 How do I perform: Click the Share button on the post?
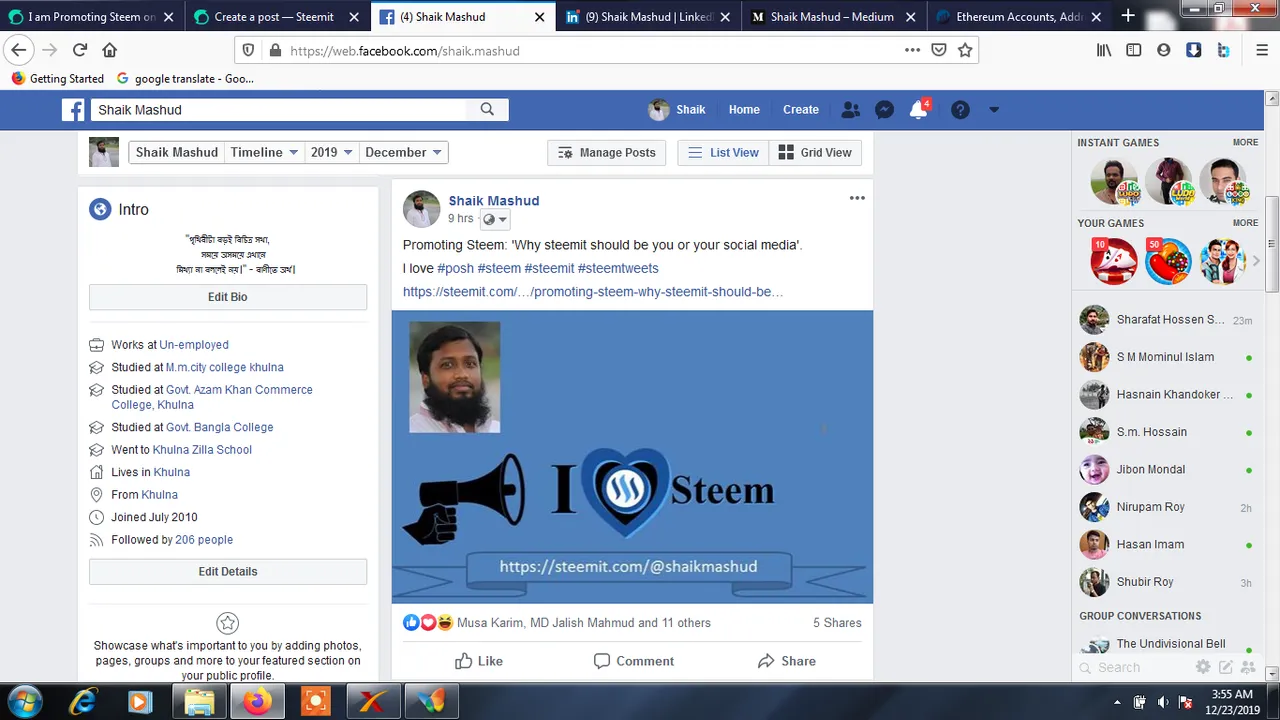pyautogui.click(x=787, y=661)
